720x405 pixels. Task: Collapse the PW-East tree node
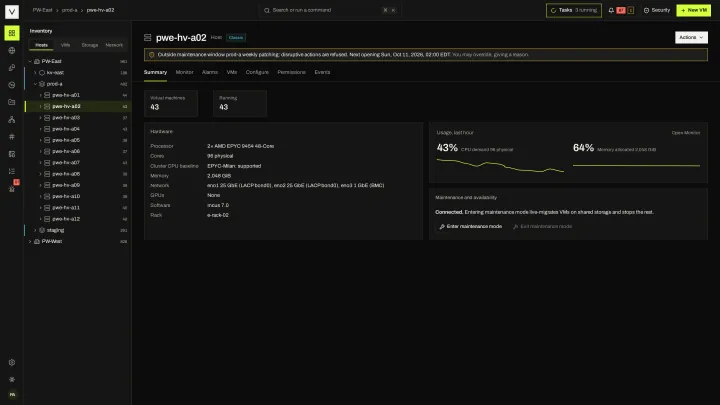coord(30,61)
